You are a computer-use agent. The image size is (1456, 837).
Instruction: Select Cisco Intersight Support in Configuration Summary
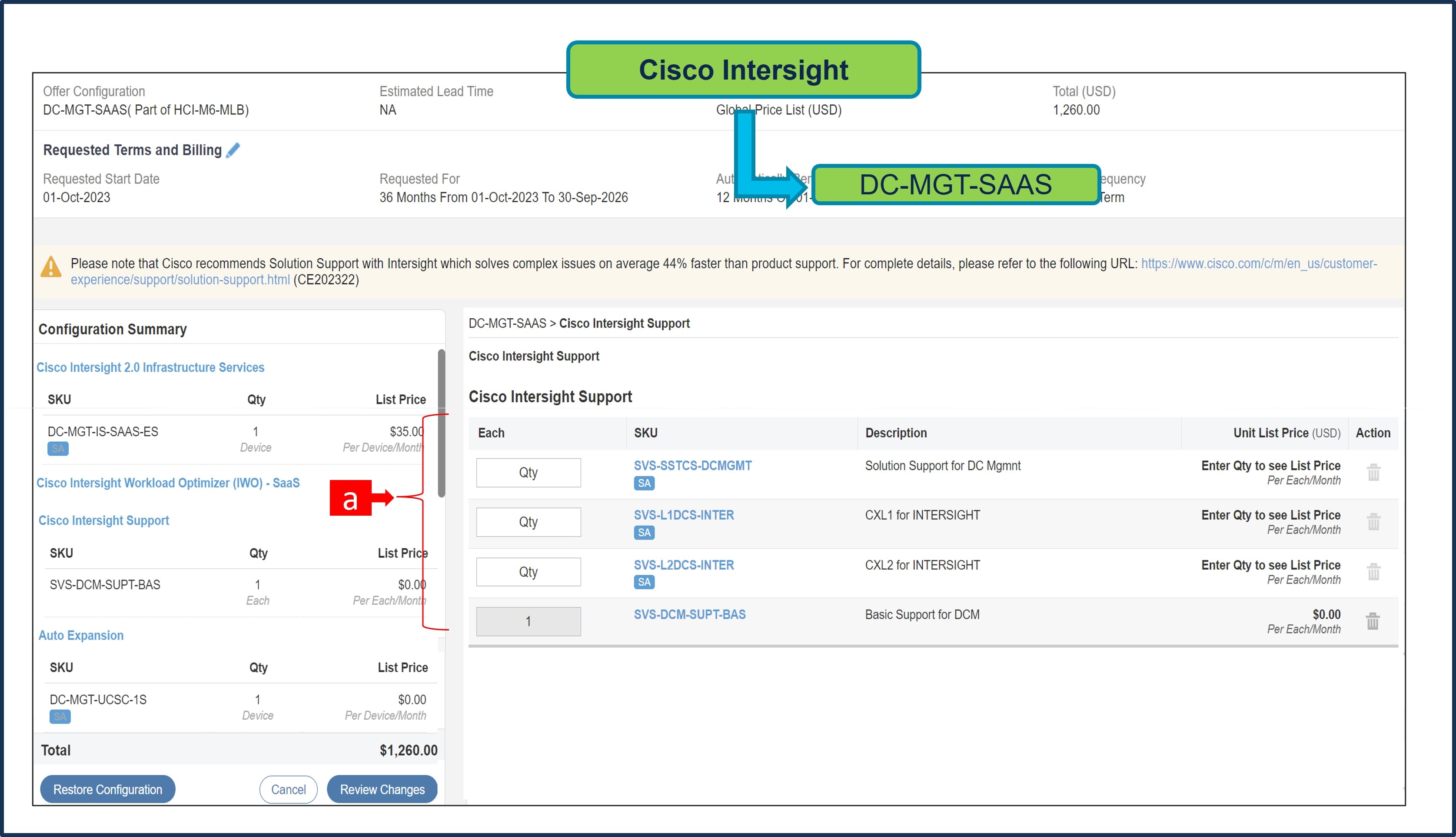pyautogui.click(x=104, y=520)
